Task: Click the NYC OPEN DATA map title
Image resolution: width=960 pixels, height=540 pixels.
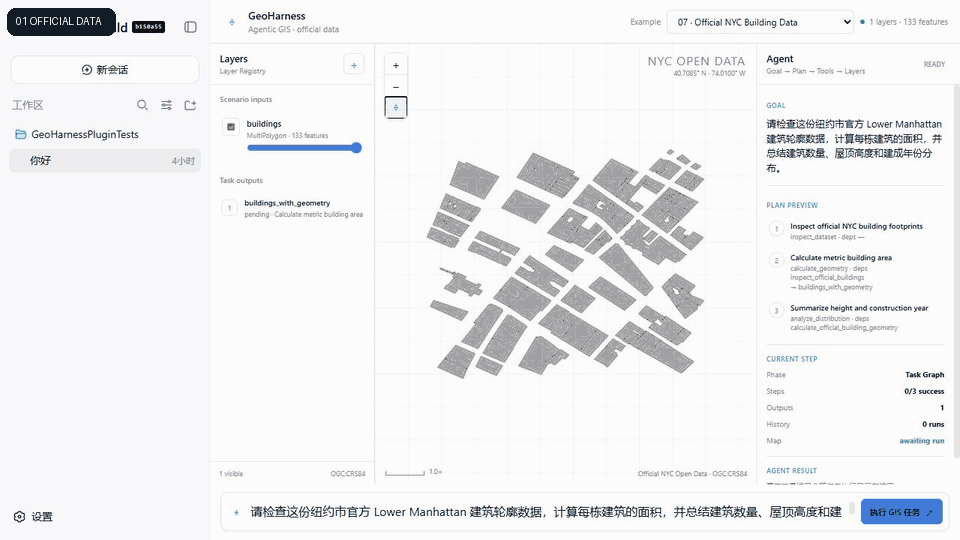Action: (696, 61)
